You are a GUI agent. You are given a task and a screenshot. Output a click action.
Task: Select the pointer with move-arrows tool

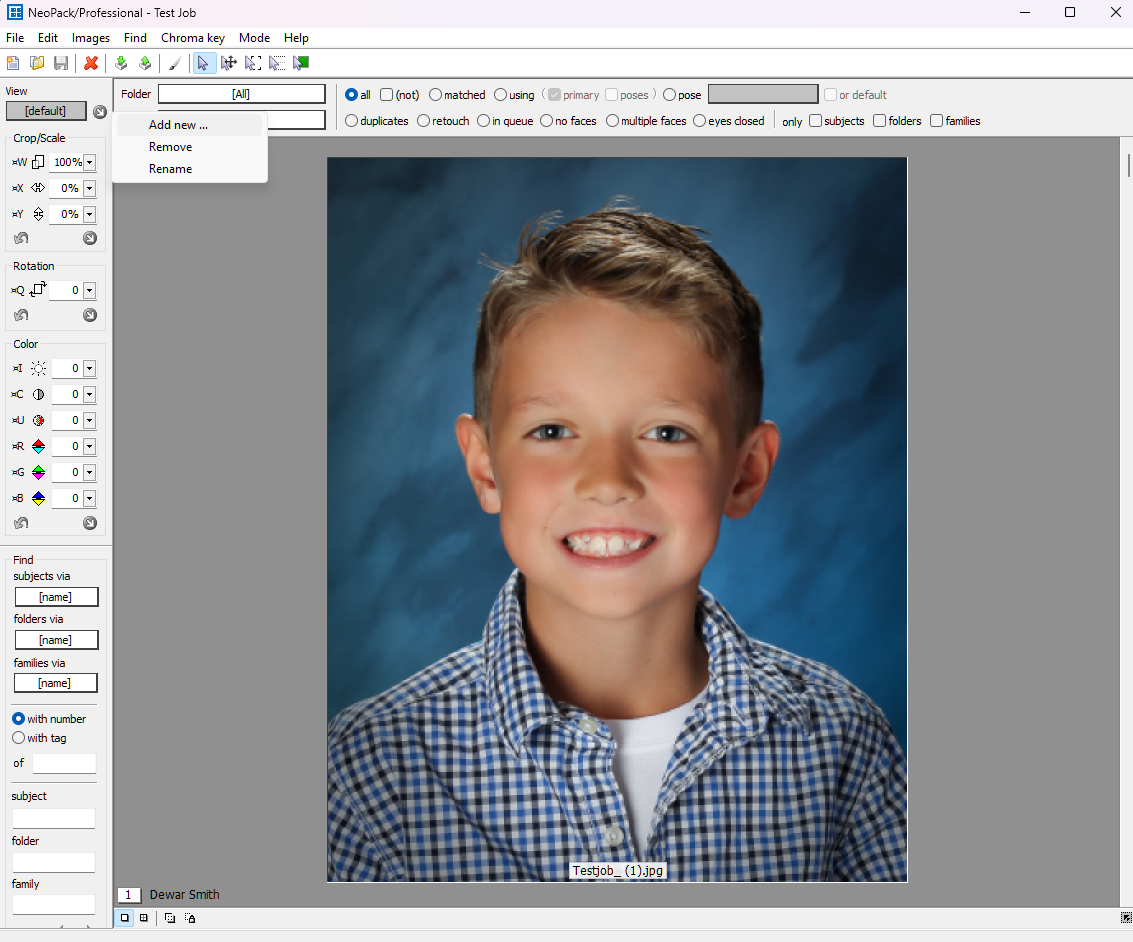228,64
